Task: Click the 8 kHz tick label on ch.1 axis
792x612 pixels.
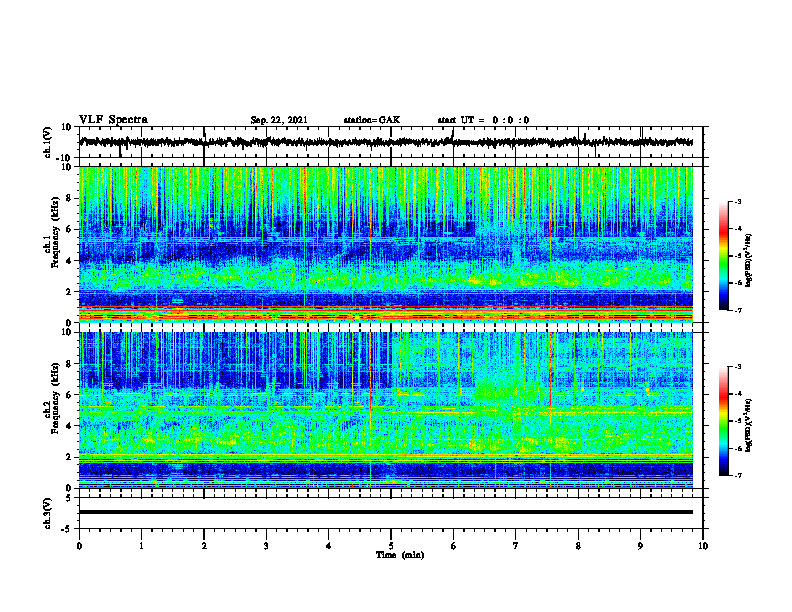Action: tap(69, 198)
